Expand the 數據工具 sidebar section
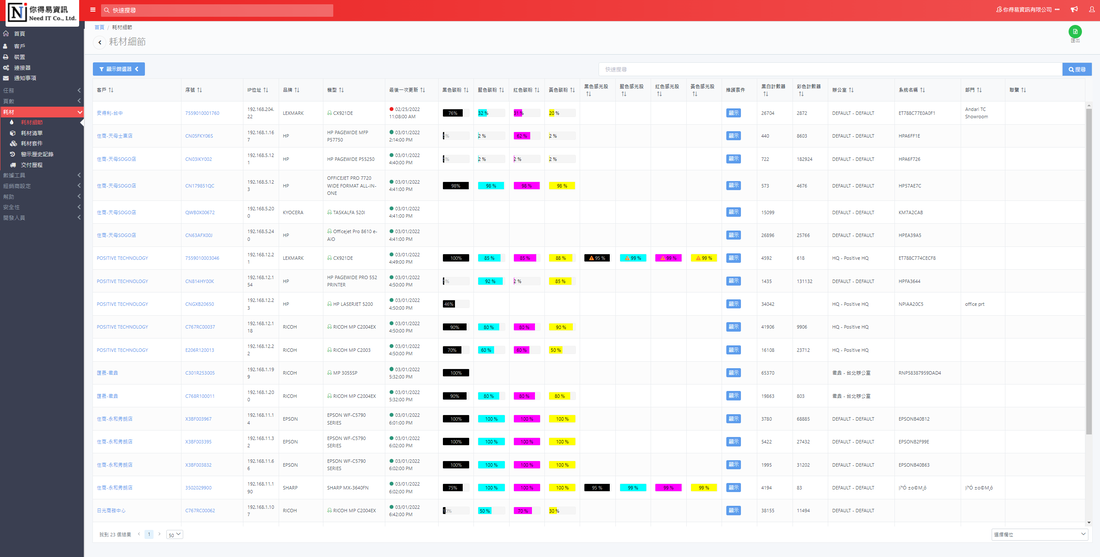Screen dimensions: 1100x557 pos(41,175)
